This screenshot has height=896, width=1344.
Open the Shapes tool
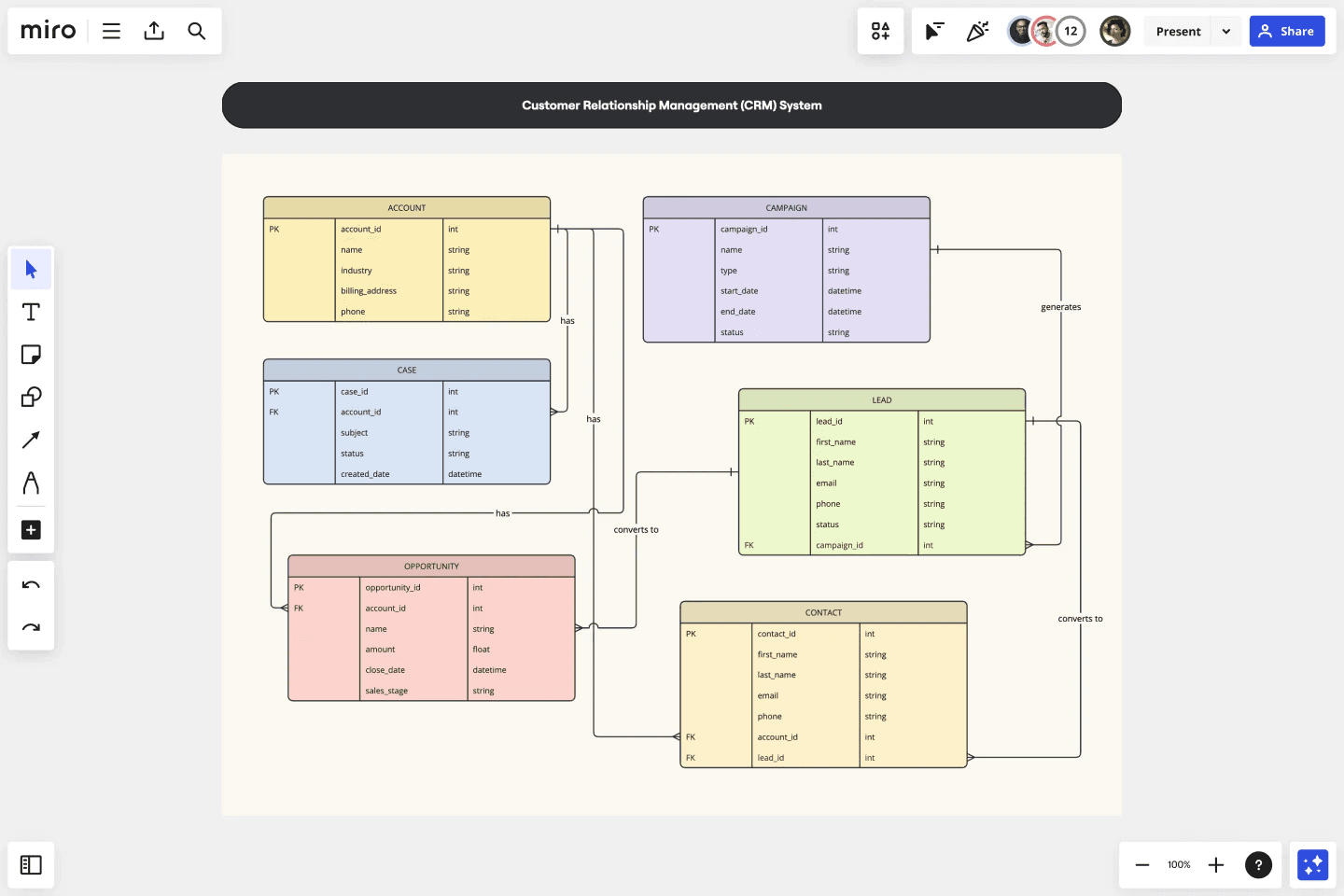(x=31, y=398)
